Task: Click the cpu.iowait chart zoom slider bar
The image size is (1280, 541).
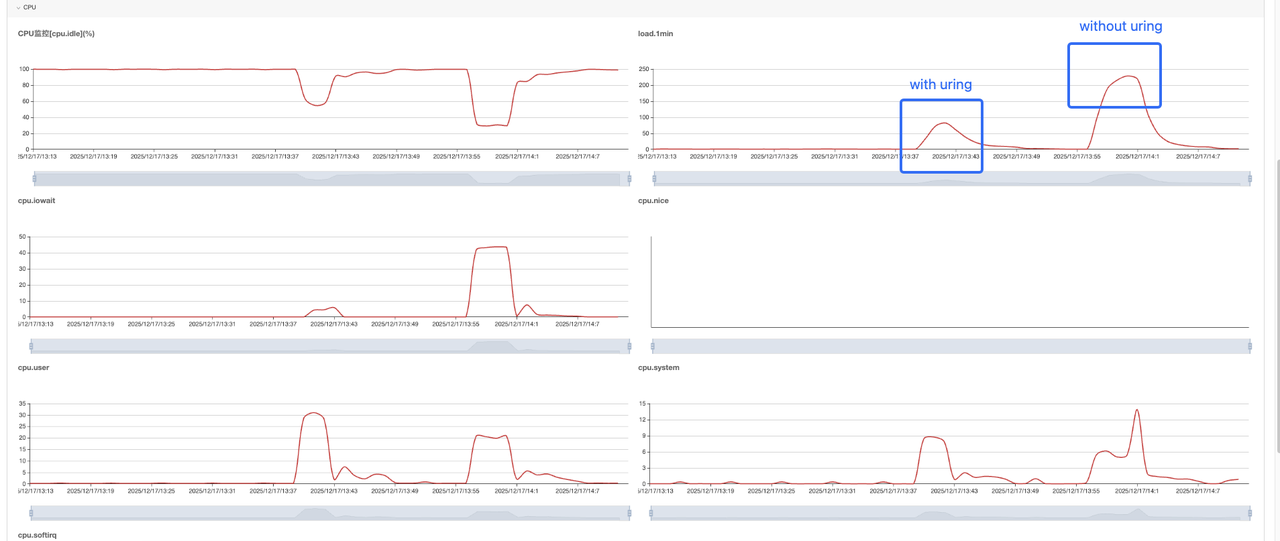Action: coord(331,345)
